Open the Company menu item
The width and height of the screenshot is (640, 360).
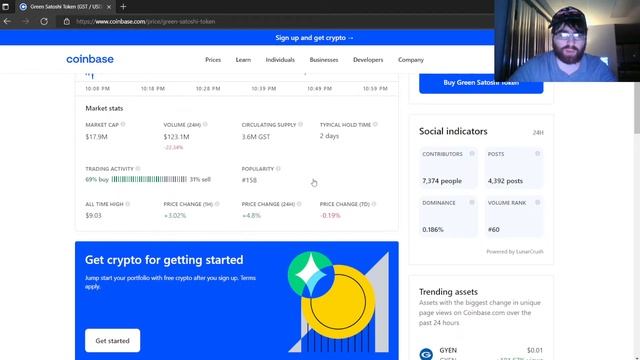[411, 60]
